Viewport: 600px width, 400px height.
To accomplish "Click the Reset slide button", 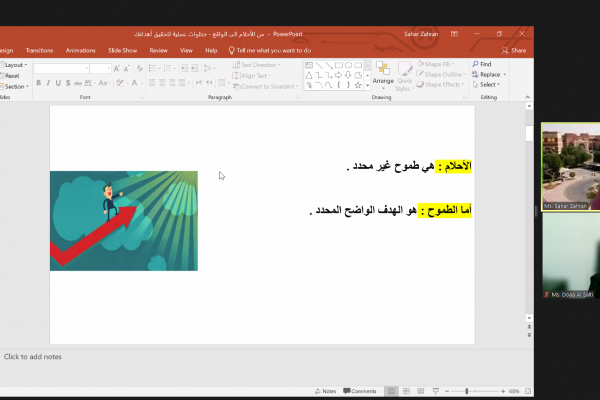I will [12, 75].
